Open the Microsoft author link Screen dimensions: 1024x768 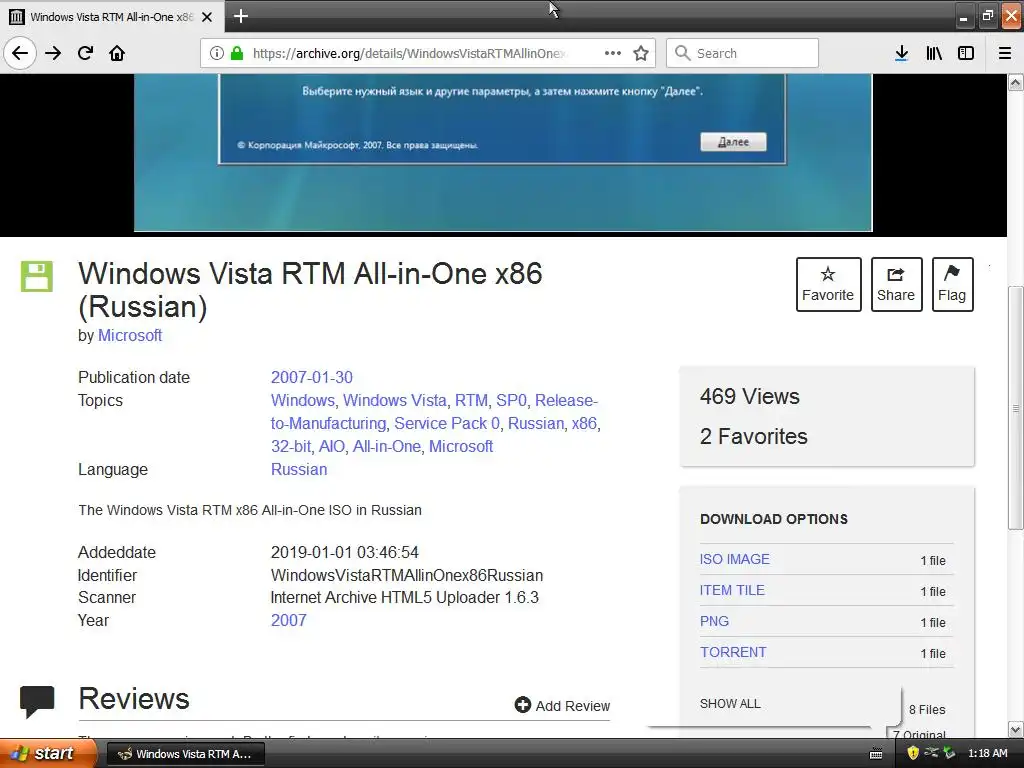[130, 335]
